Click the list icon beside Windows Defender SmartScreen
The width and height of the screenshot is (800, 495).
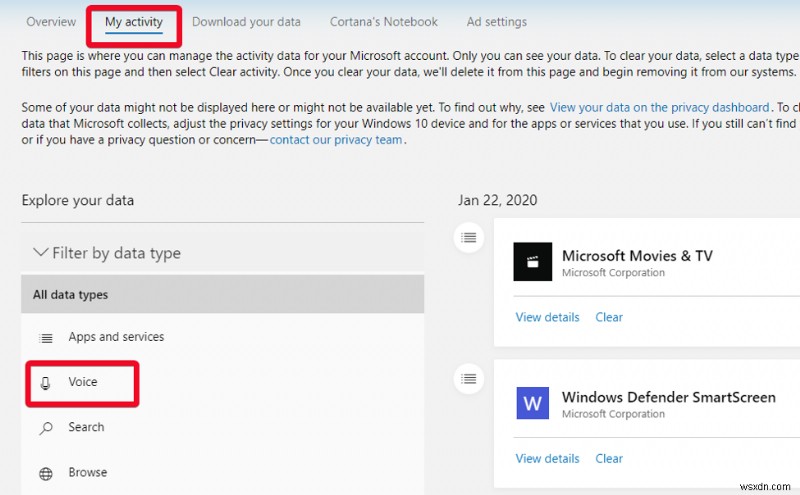coord(467,379)
